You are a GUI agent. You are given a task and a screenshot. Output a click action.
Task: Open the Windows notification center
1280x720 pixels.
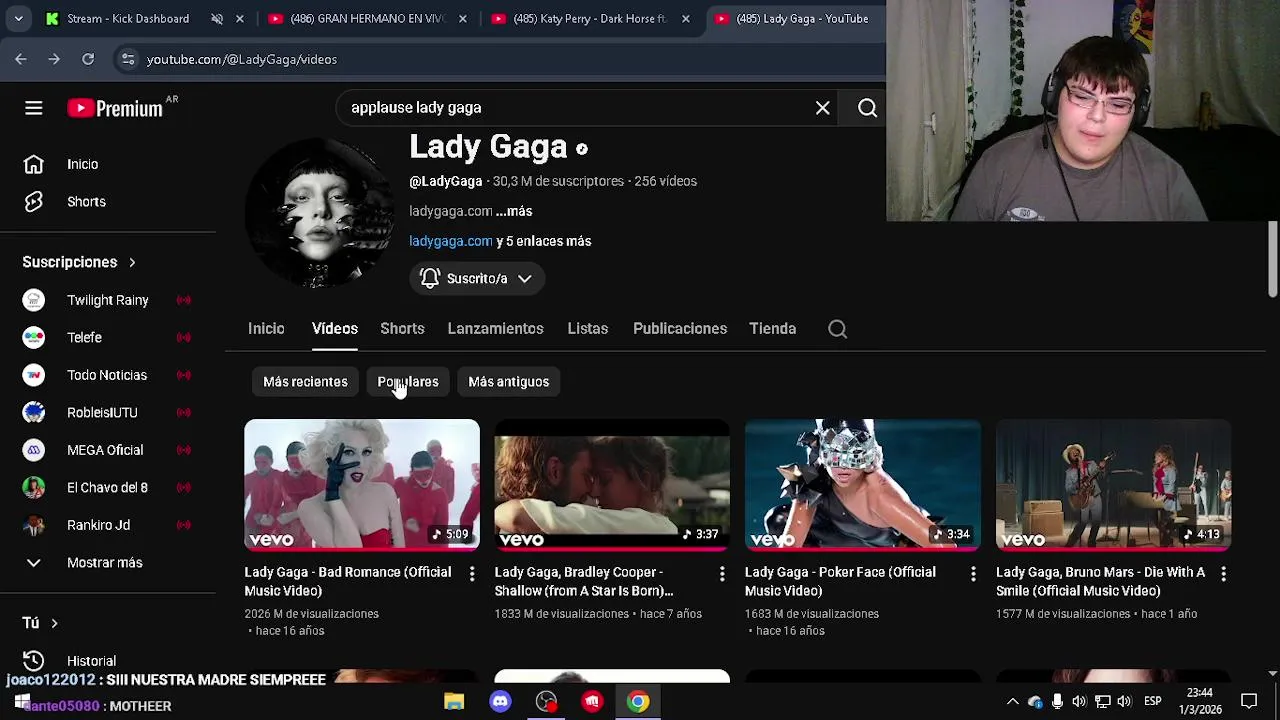click(1249, 701)
